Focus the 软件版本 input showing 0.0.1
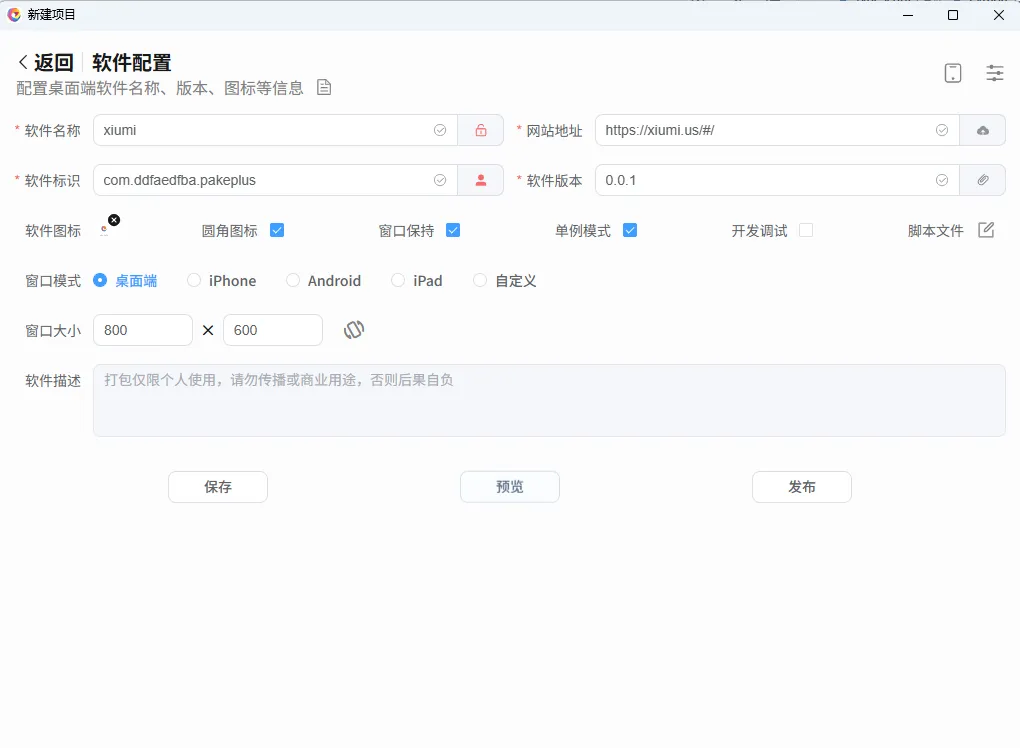Viewport: 1020px width, 748px height. [777, 180]
